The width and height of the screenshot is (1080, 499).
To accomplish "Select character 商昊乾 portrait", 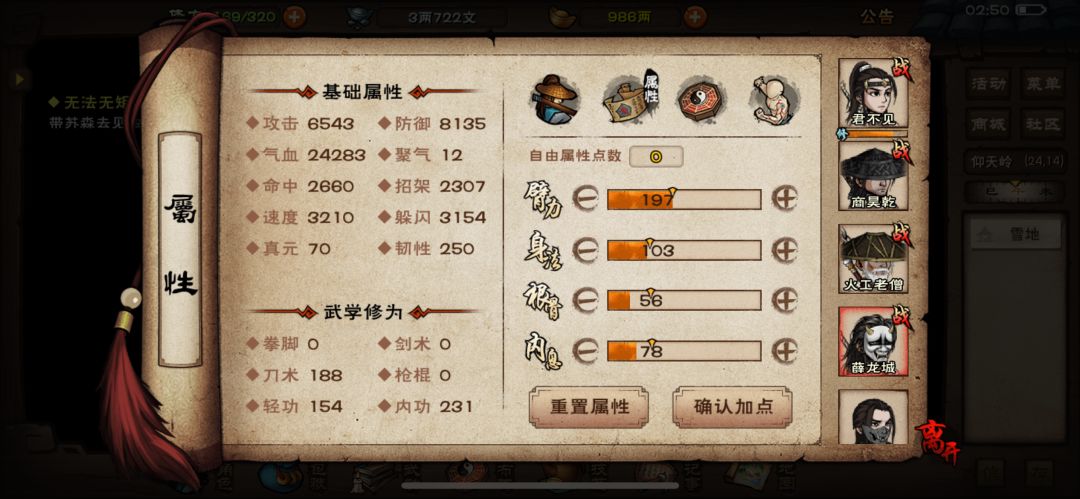I will pos(873,176).
